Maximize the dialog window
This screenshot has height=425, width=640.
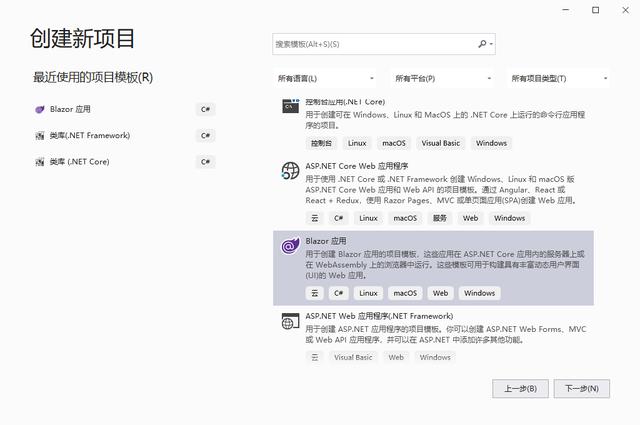tap(596, 10)
